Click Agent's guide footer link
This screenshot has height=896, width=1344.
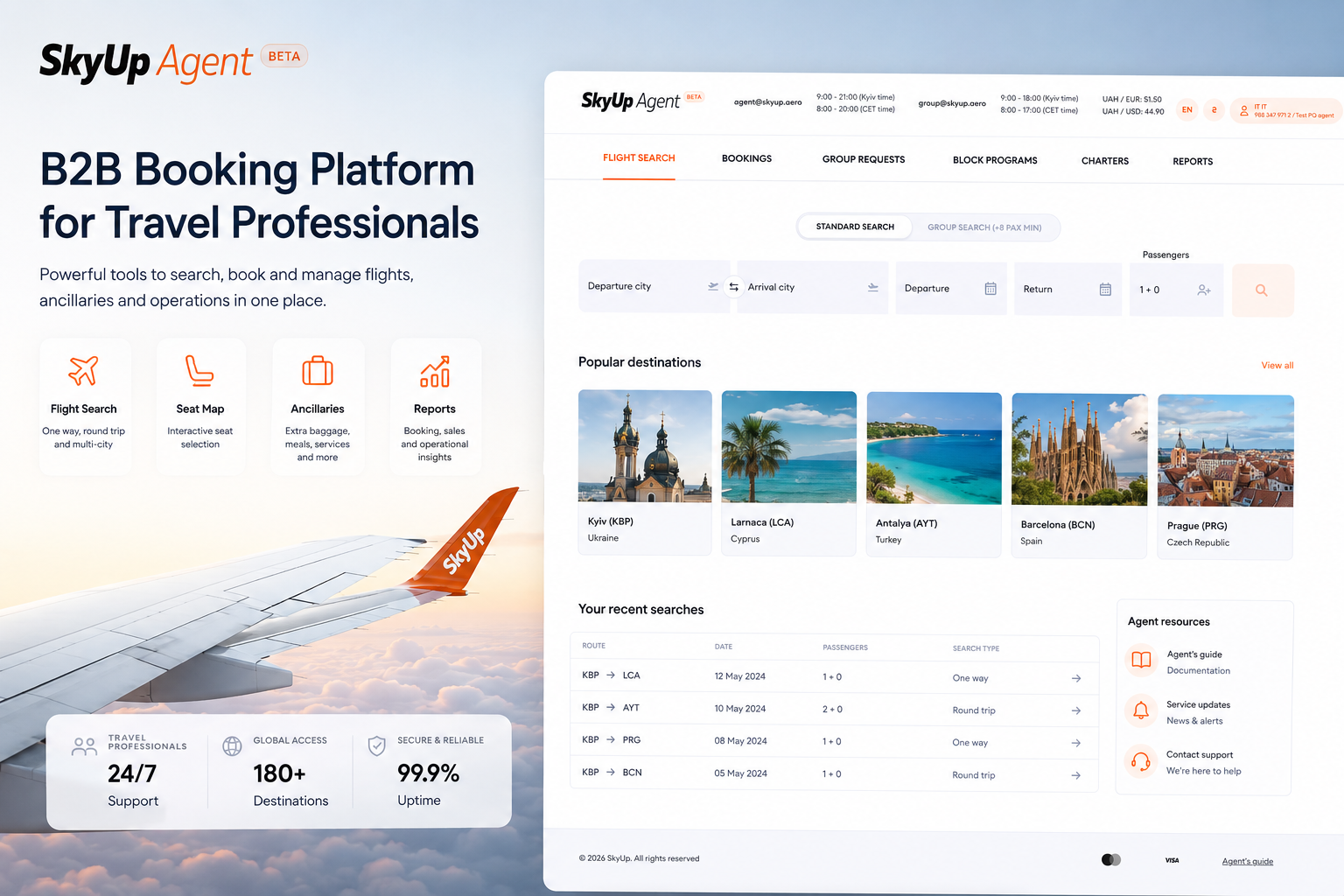1248,862
